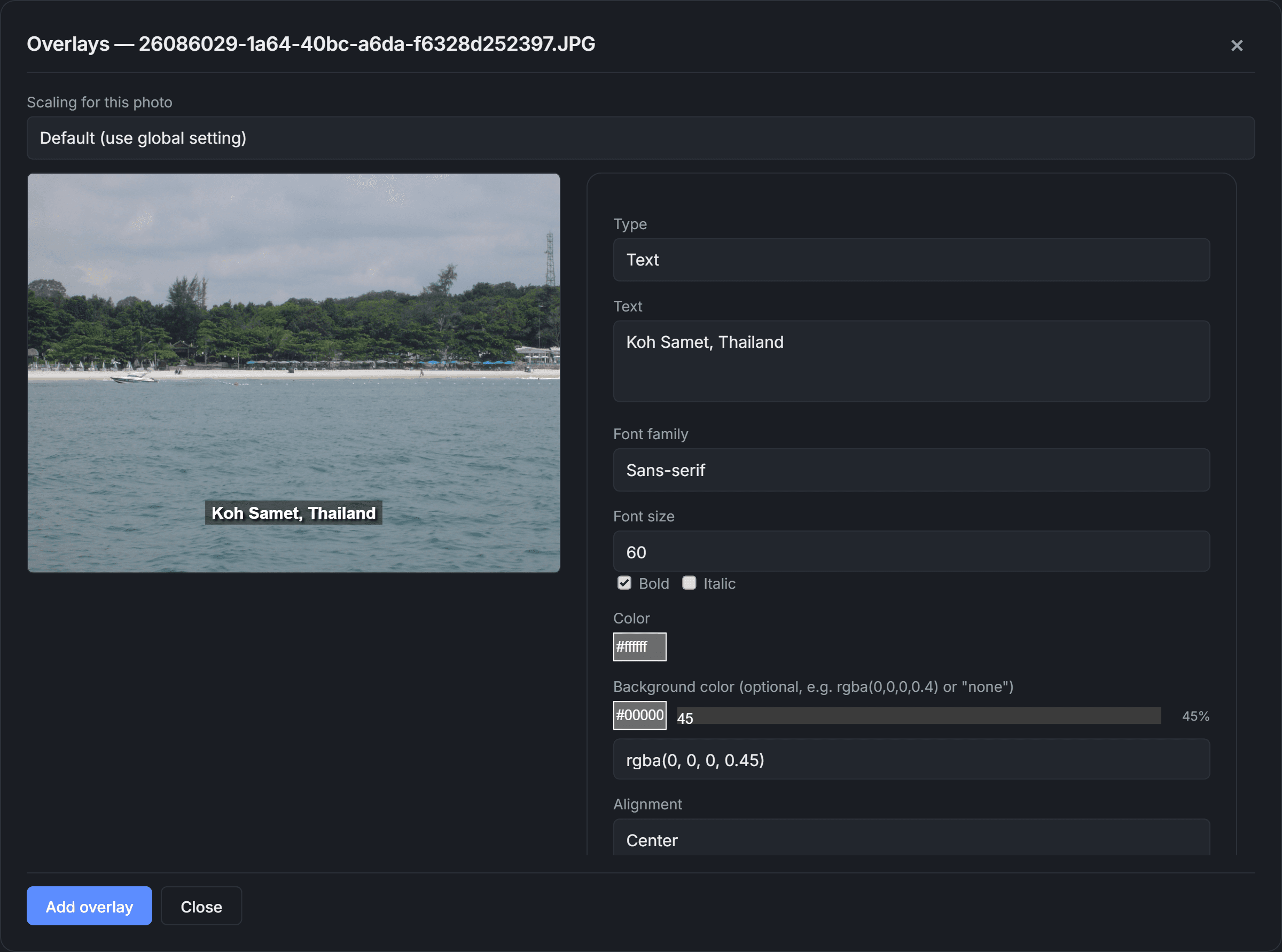Open the Alignment dropdown showing Center
This screenshot has height=952, width=1282.
point(911,838)
